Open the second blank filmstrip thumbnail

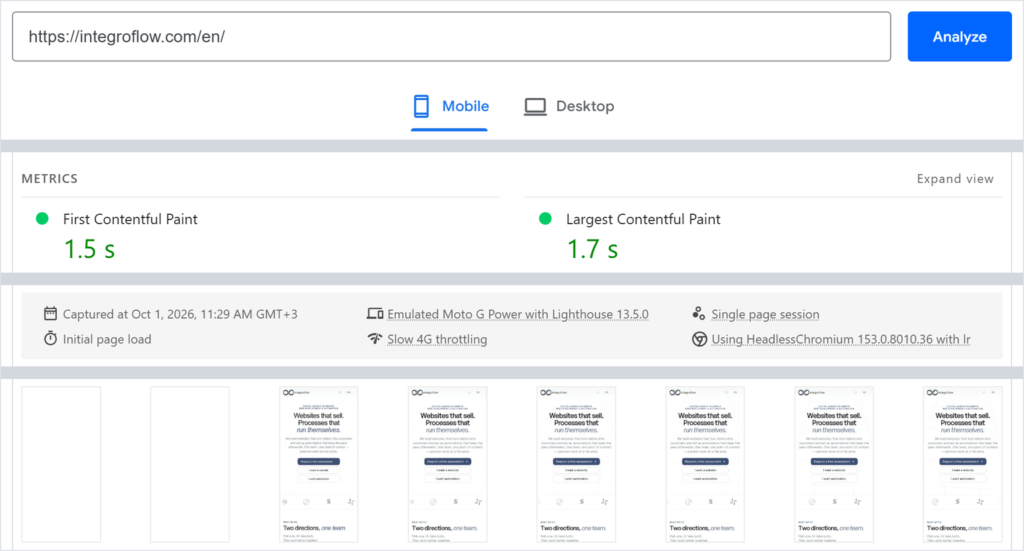(190, 464)
